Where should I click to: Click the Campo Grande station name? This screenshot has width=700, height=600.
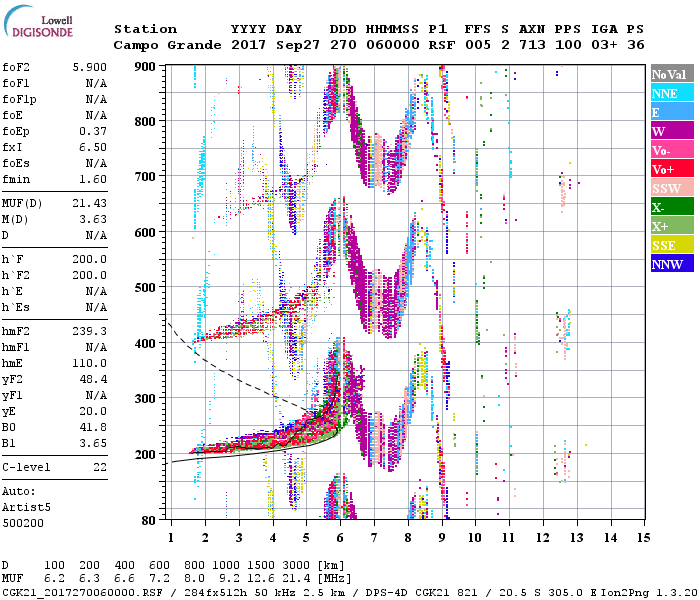tap(167, 45)
